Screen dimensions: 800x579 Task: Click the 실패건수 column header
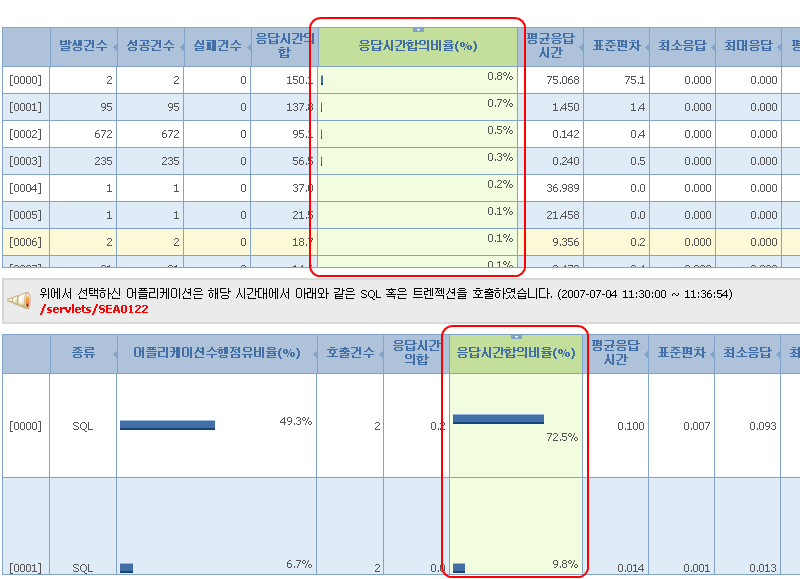217,46
